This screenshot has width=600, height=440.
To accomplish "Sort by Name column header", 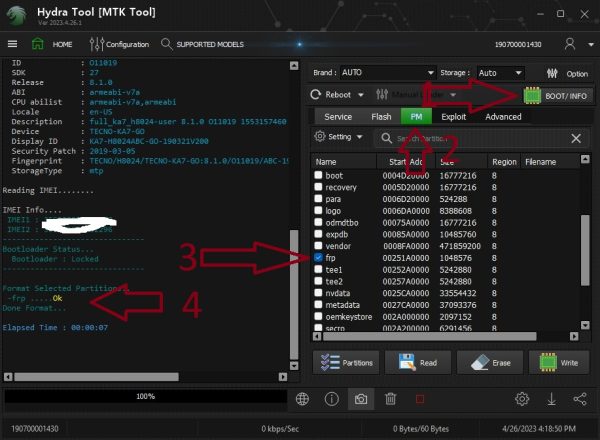I will pos(344,162).
